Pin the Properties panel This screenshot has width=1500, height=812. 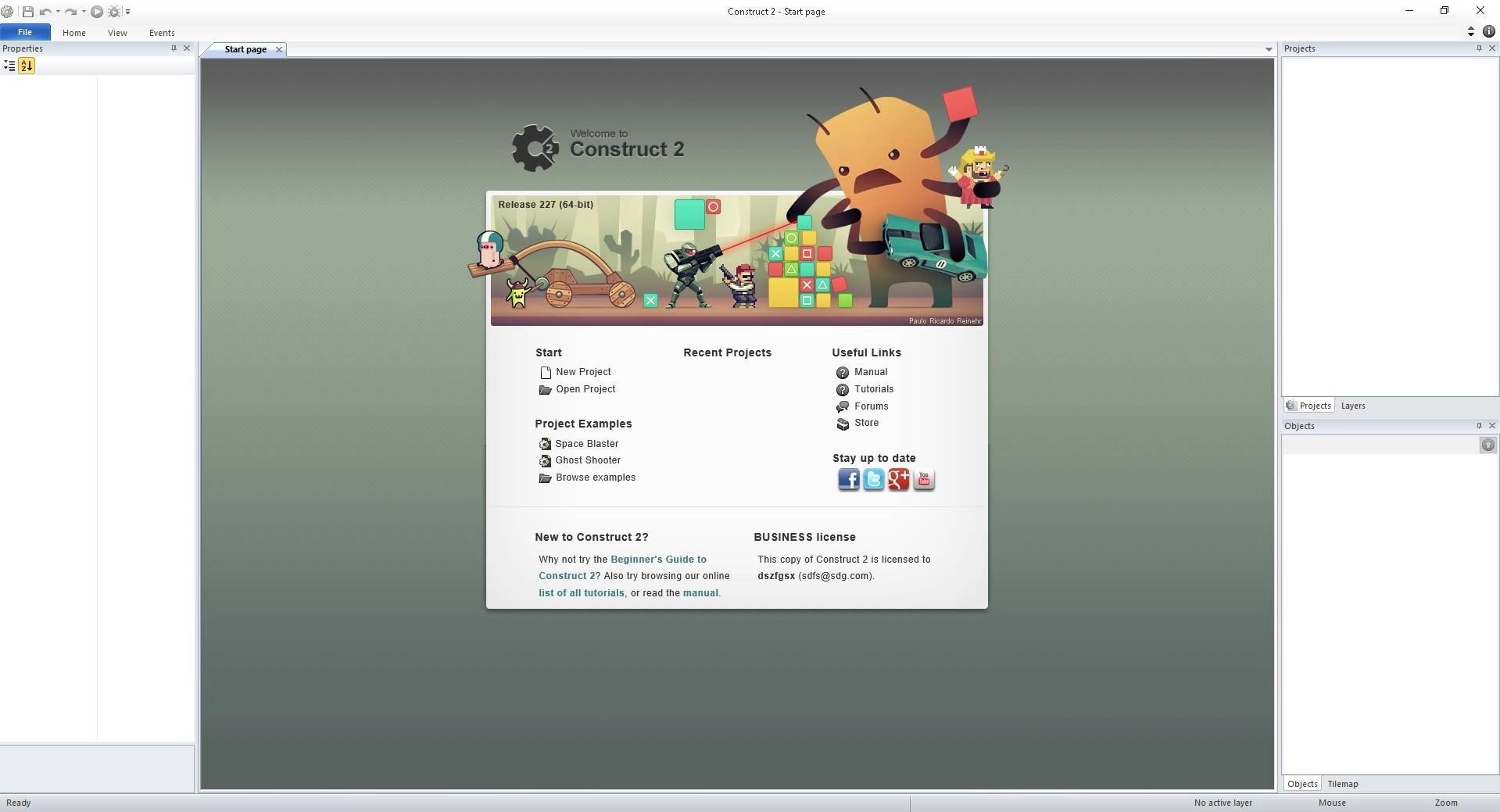point(174,48)
